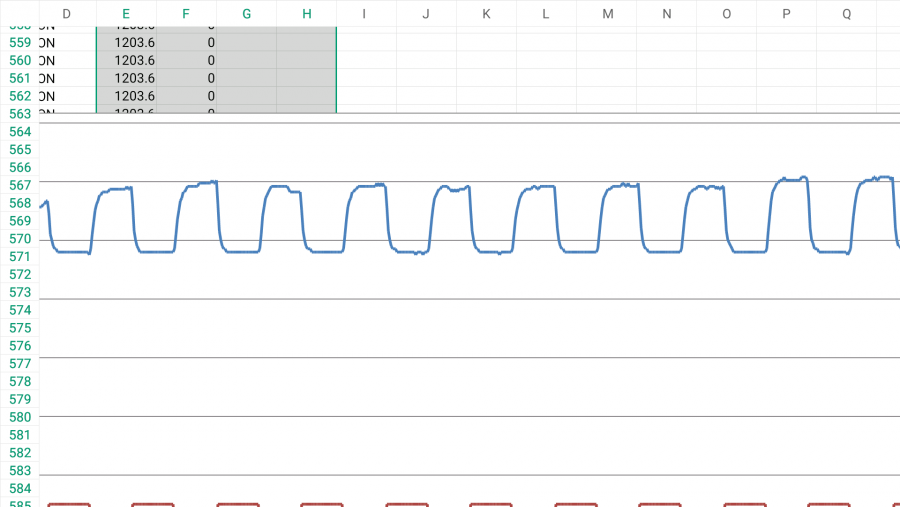Select cell D562 in ON column

pyautogui.click(x=67, y=96)
